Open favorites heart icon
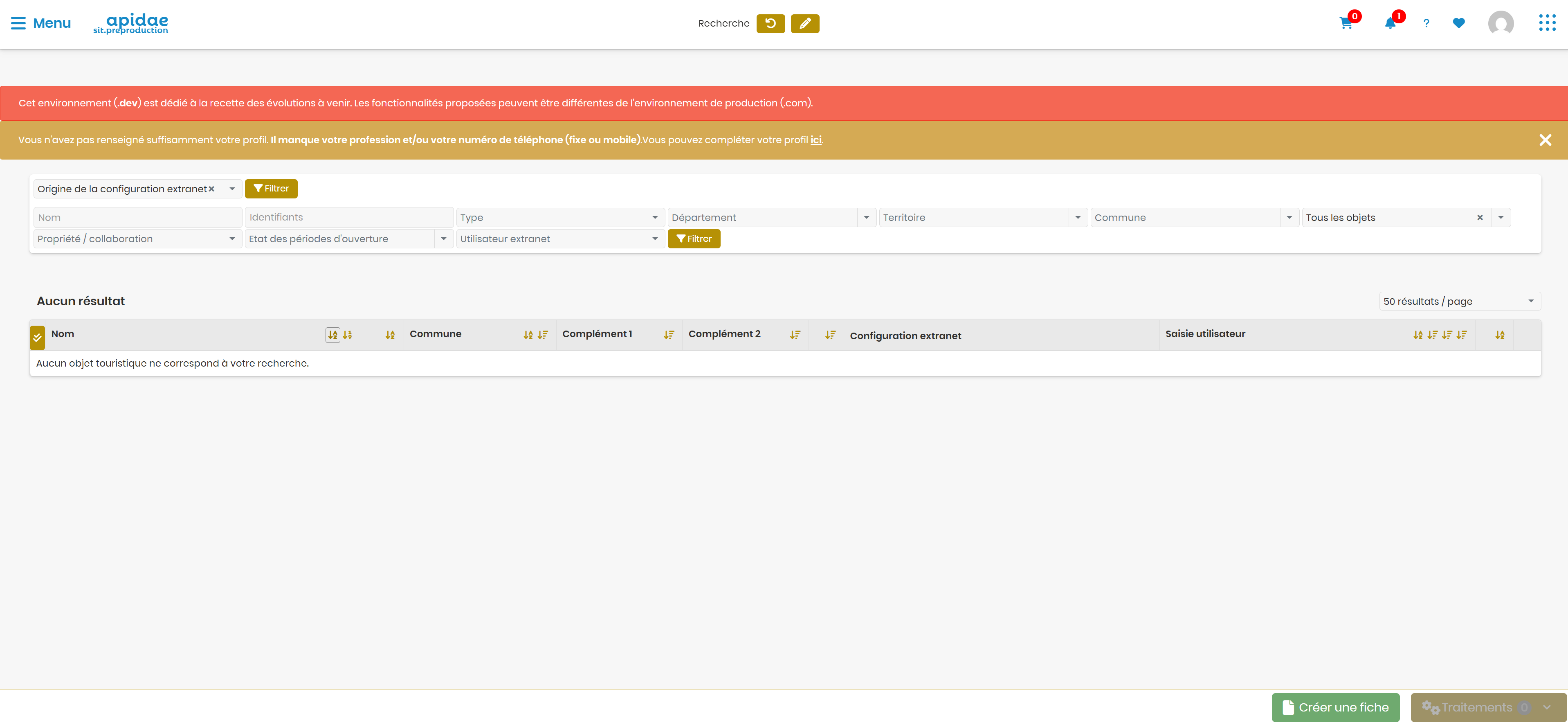1568x725 pixels. pos(1458,23)
